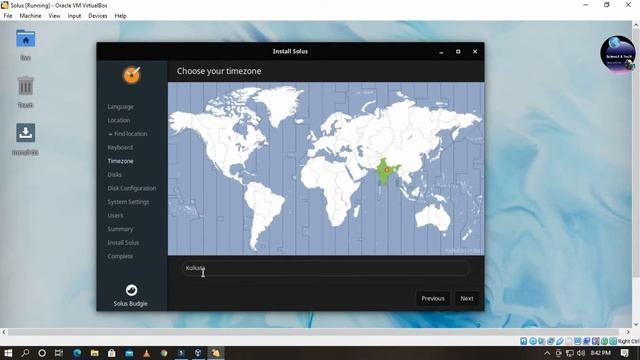Open File Explorer from taskbar

point(94,353)
